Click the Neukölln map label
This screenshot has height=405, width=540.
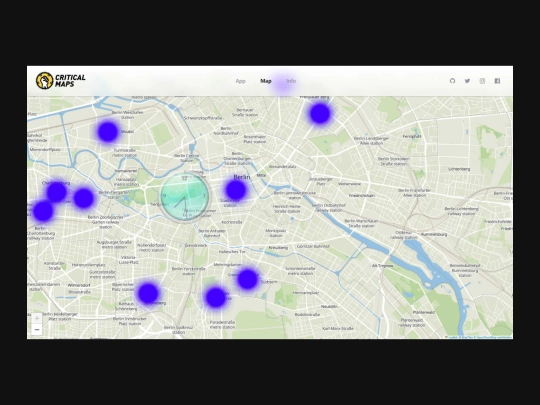tap(329, 307)
